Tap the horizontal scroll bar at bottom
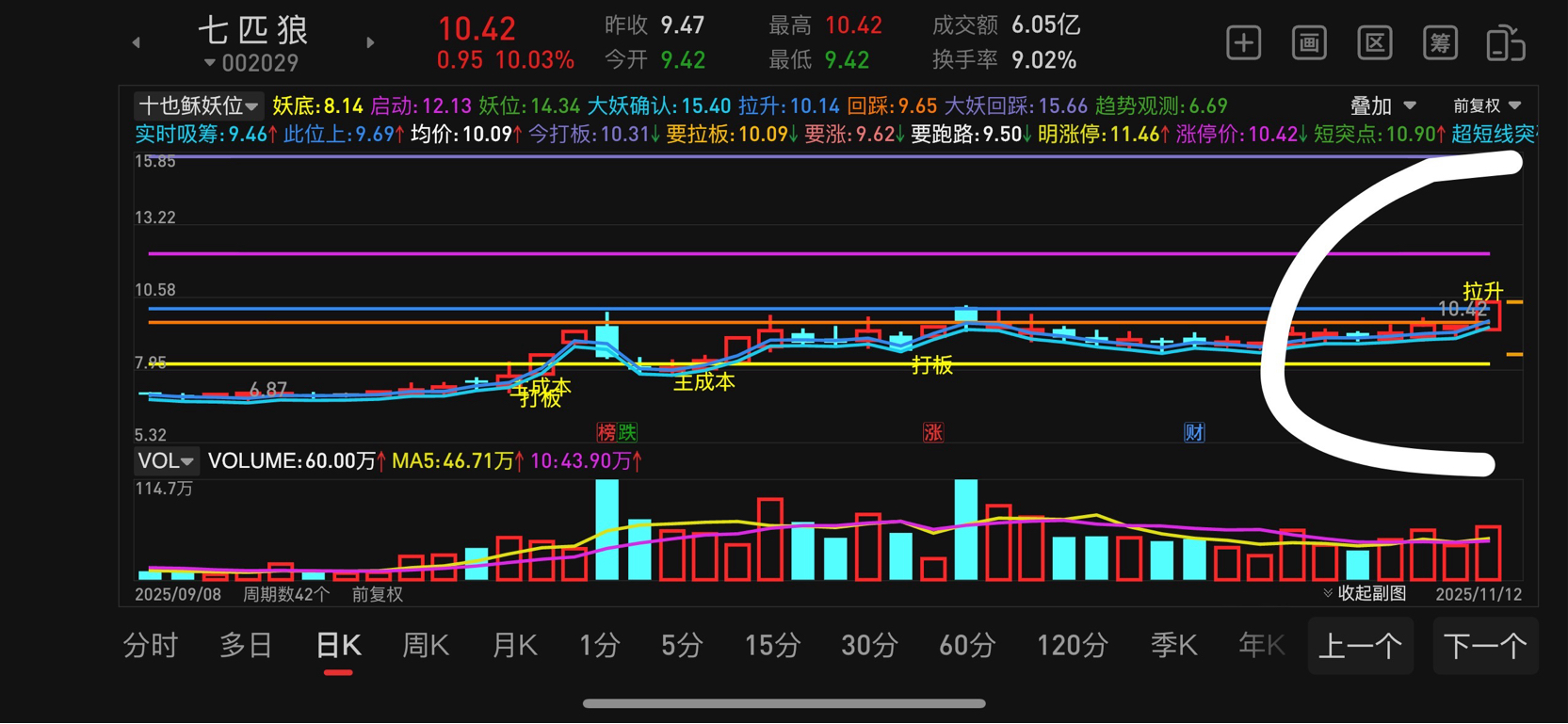Image resolution: width=1568 pixels, height=724 pixels. pyautogui.click(x=784, y=703)
